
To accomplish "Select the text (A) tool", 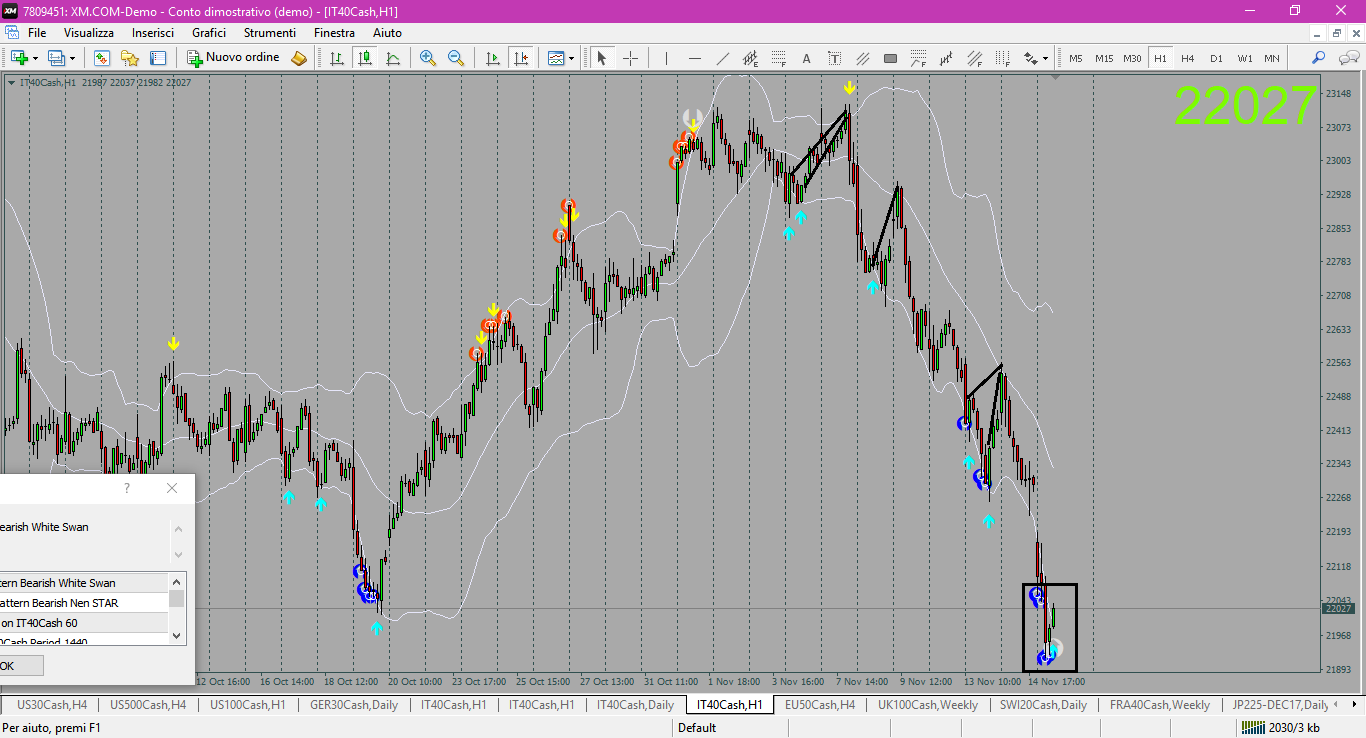I will coord(807,58).
